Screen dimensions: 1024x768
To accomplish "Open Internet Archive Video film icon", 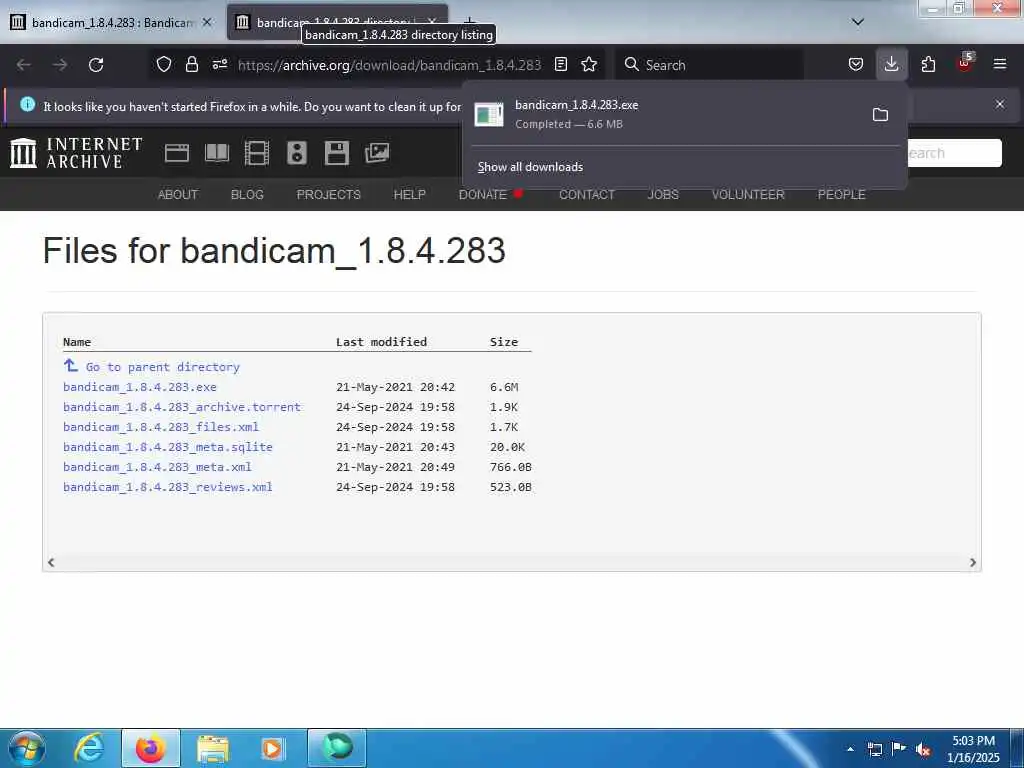I will (257, 153).
